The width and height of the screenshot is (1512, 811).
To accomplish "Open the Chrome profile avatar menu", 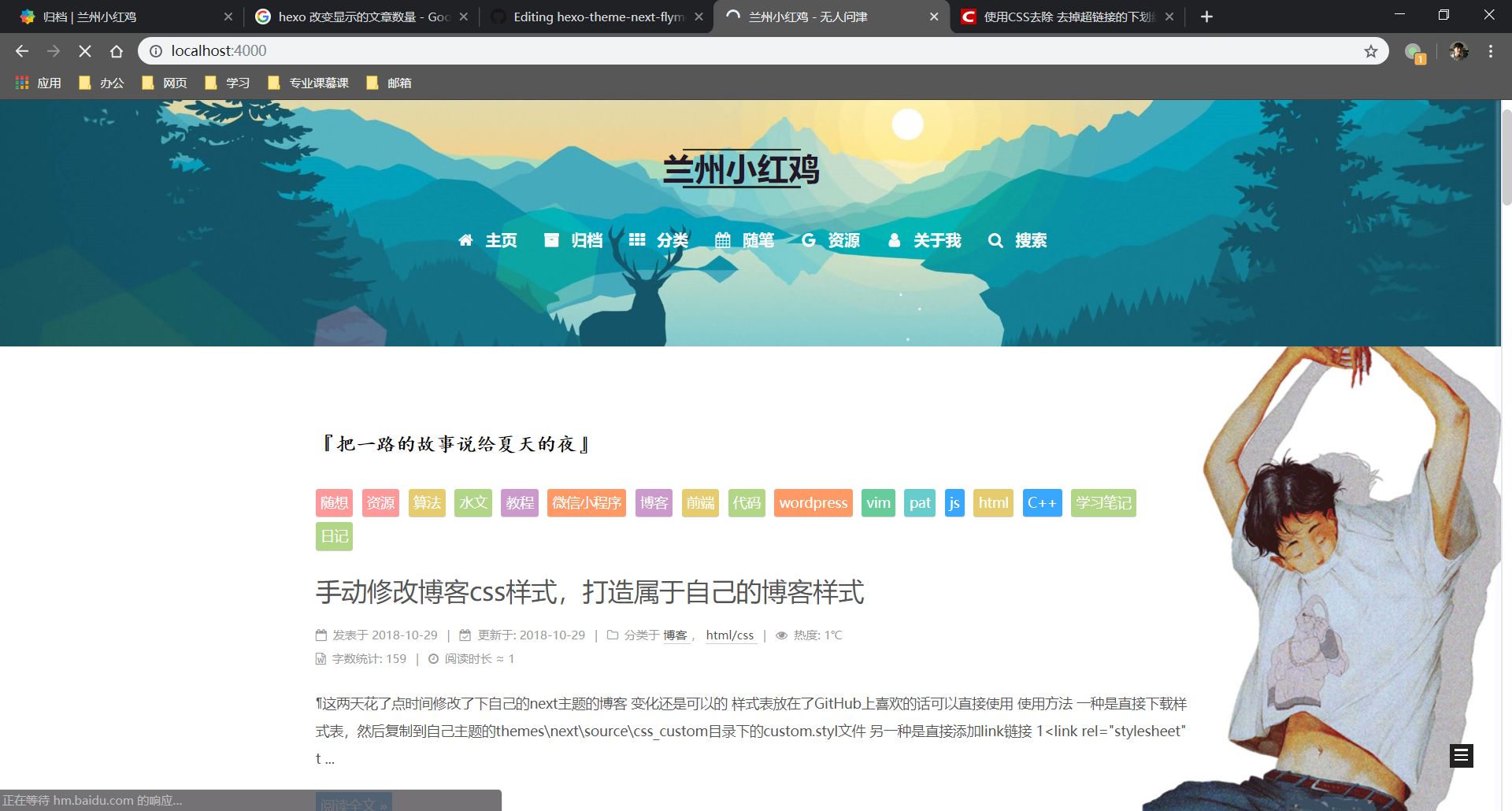I will [1459, 50].
